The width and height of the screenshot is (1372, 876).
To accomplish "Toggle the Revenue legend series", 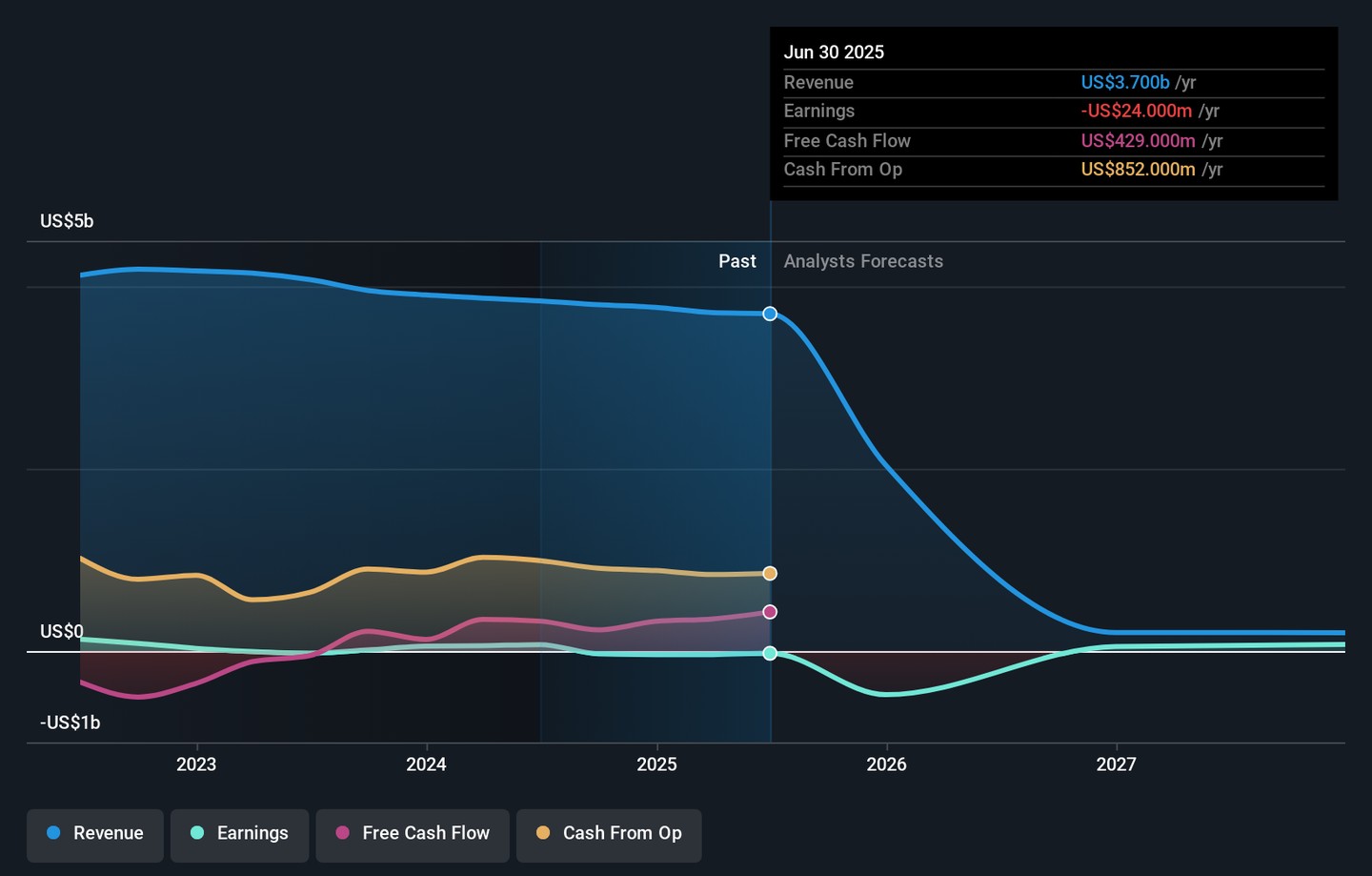I will [x=95, y=833].
